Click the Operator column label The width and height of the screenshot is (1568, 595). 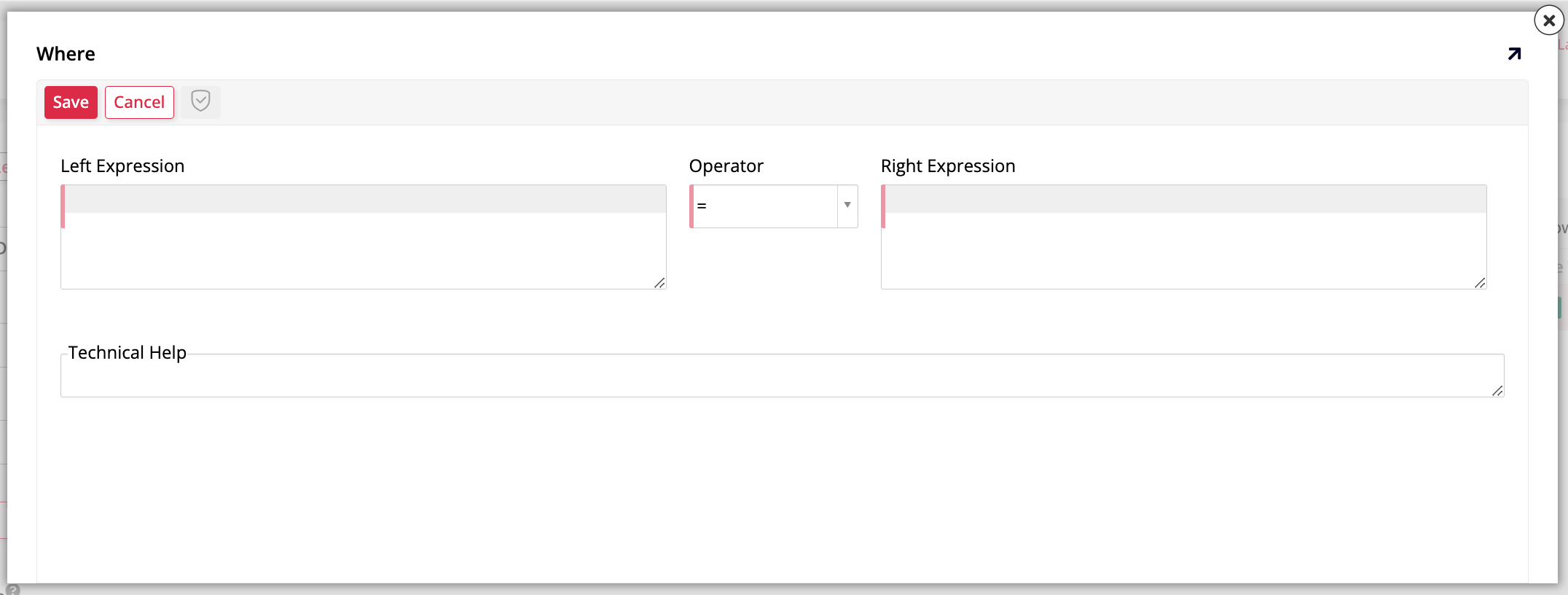(726, 166)
